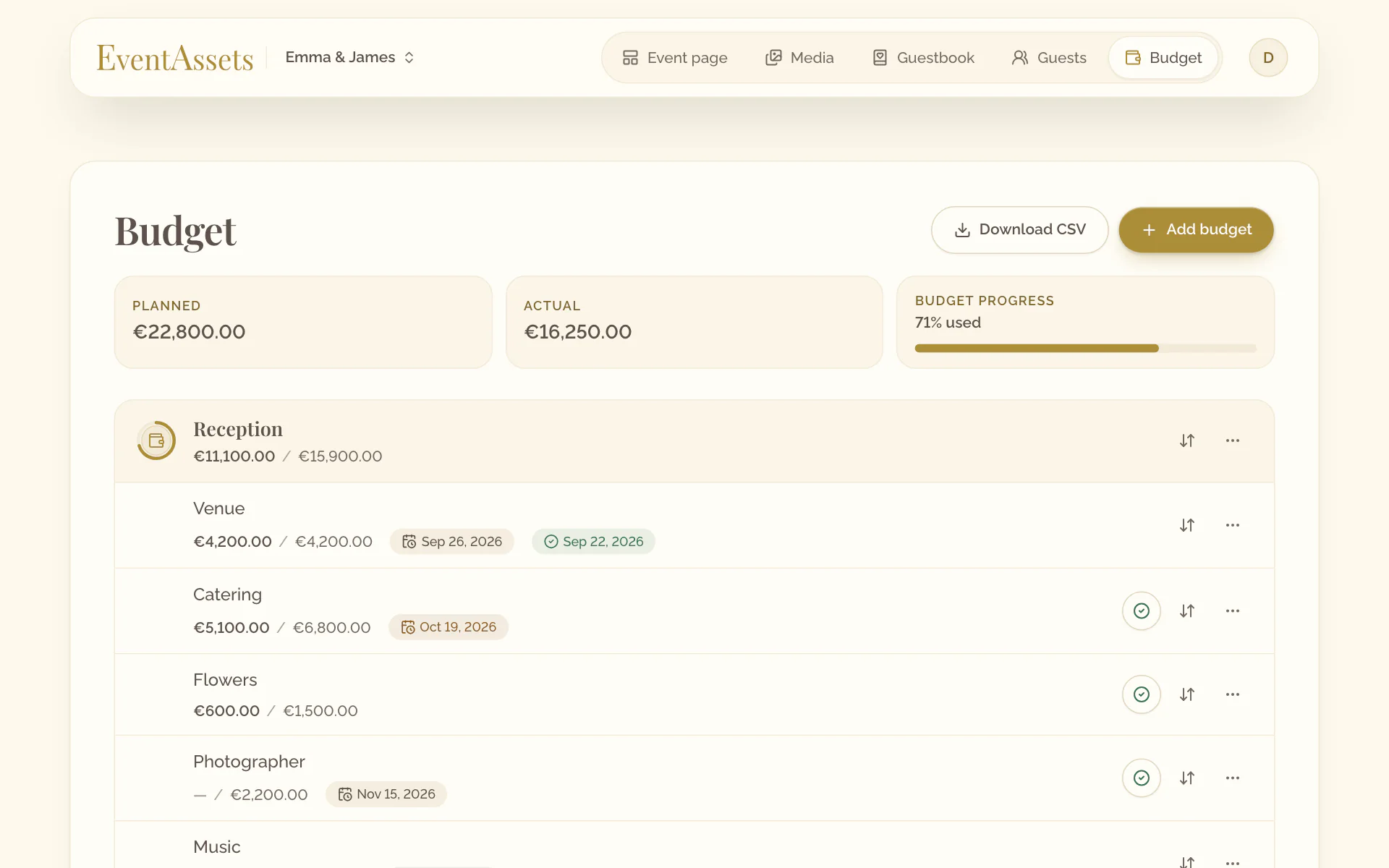This screenshot has height=868, width=1389.
Task: Open user avatar D menu
Action: [1268, 58]
